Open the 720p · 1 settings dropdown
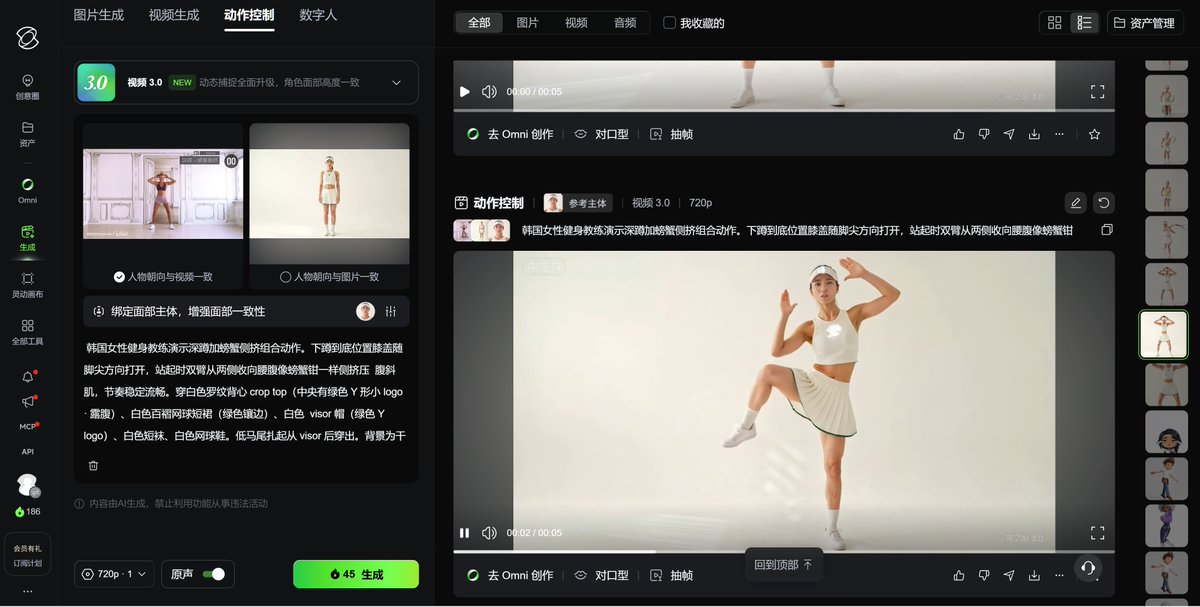This screenshot has width=1200, height=607. pos(114,574)
